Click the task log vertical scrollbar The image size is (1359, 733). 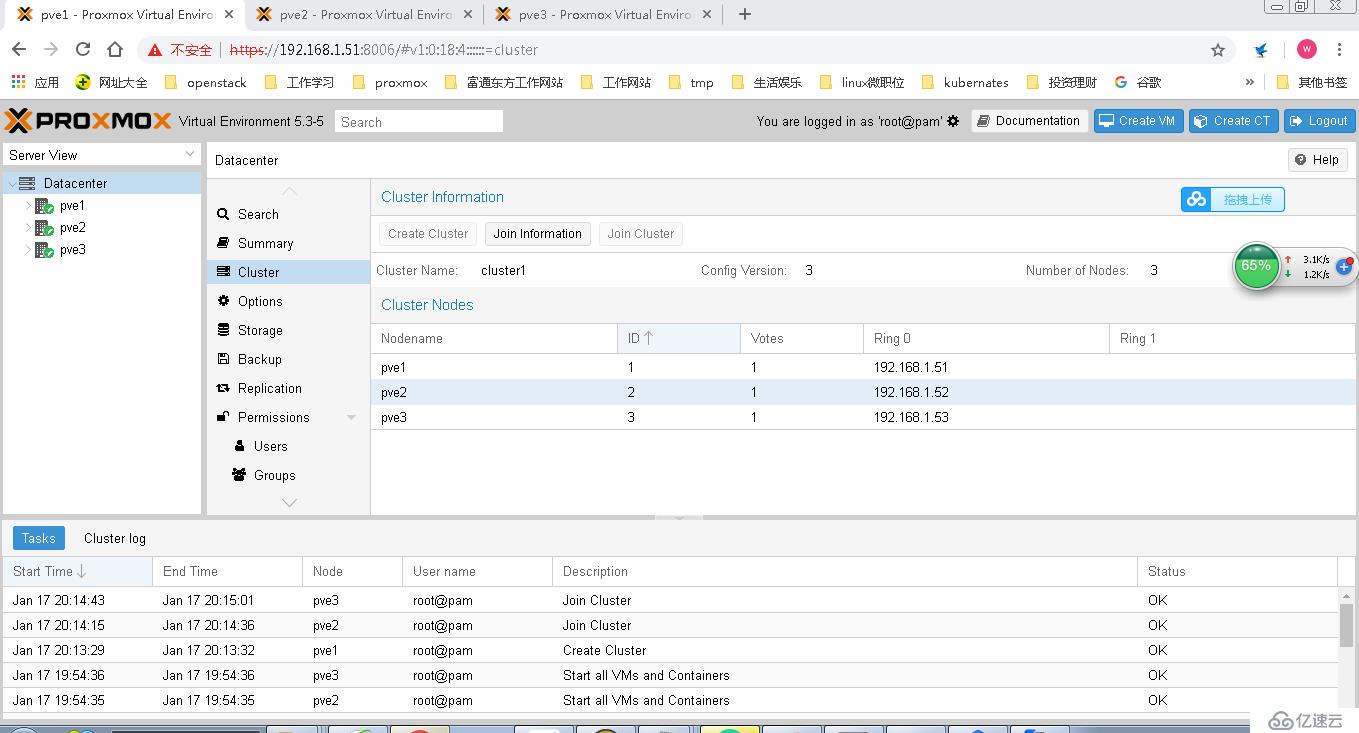(1346, 625)
